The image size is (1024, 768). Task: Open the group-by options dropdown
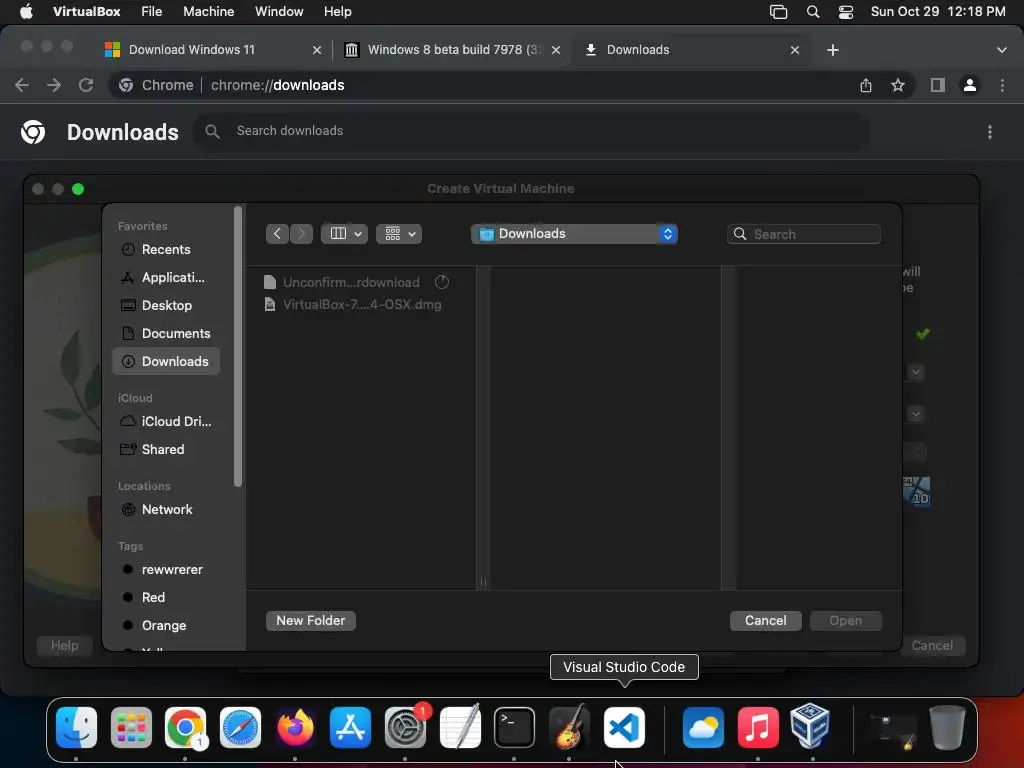point(399,234)
